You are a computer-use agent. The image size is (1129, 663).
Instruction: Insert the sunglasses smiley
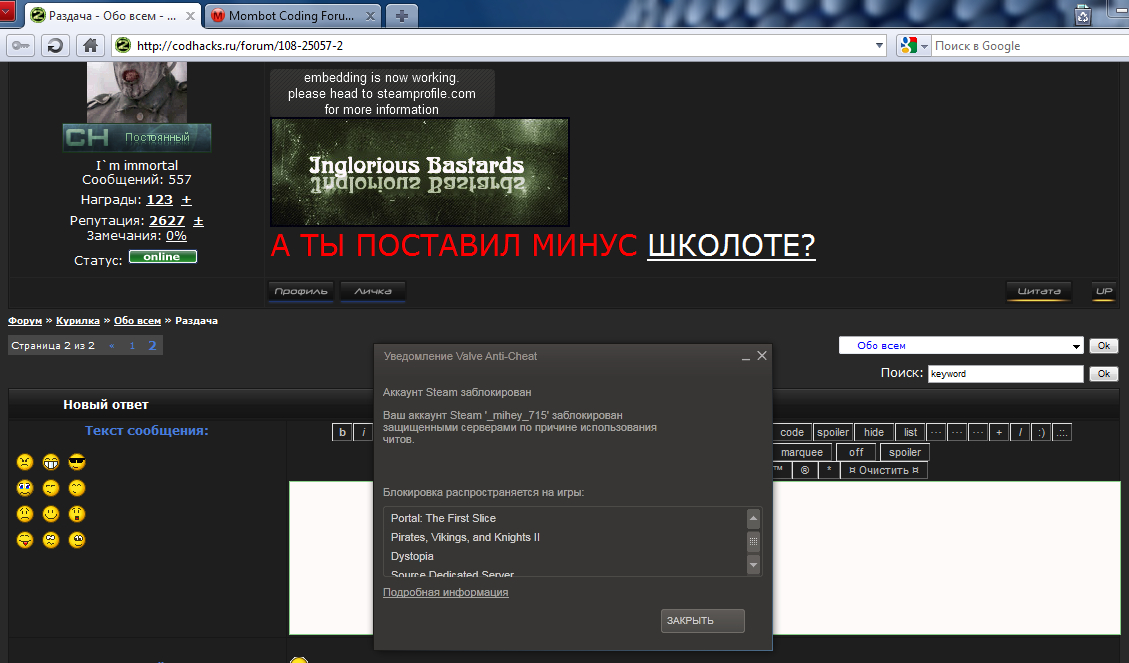click(x=77, y=462)
